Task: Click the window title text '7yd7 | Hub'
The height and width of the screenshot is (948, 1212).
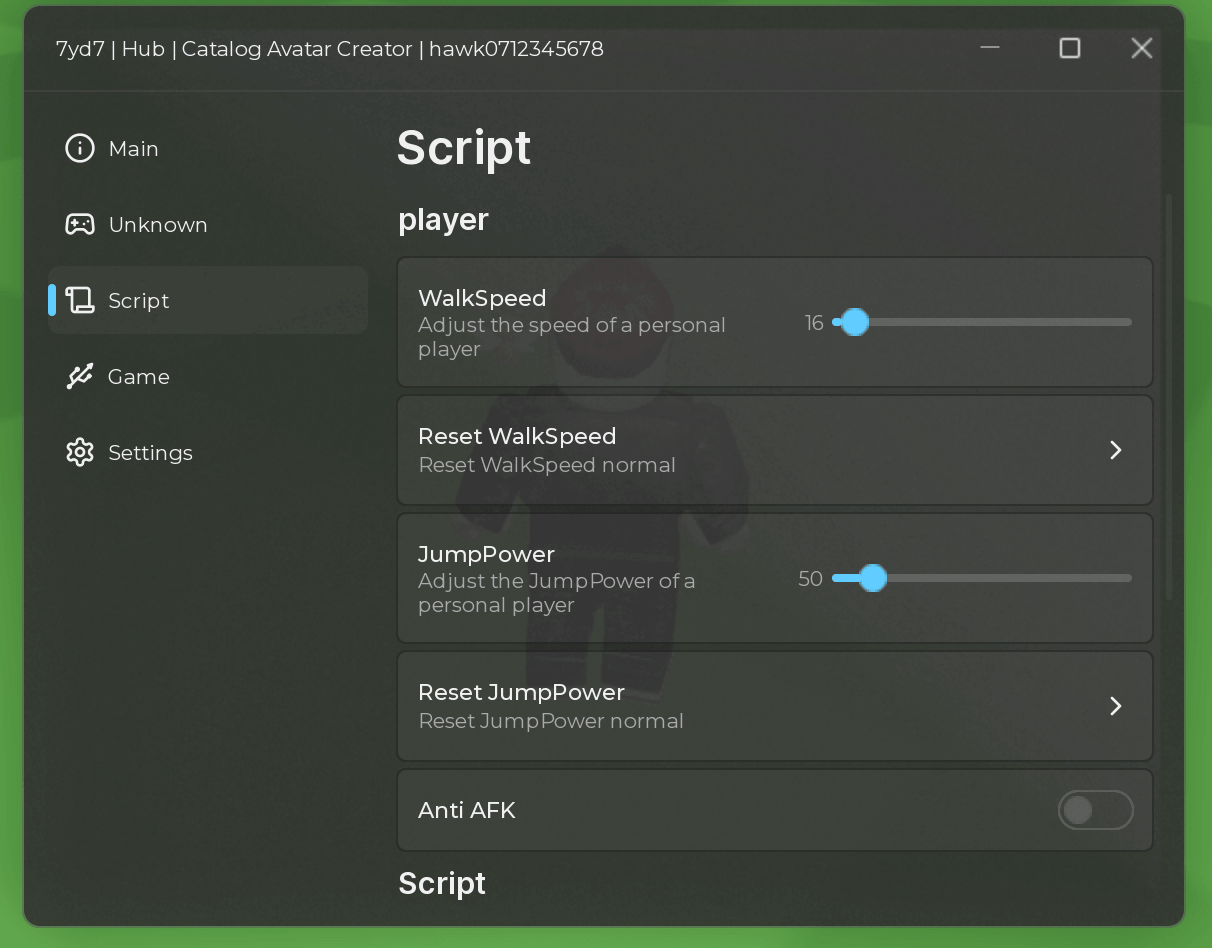Action: point(111,49)
